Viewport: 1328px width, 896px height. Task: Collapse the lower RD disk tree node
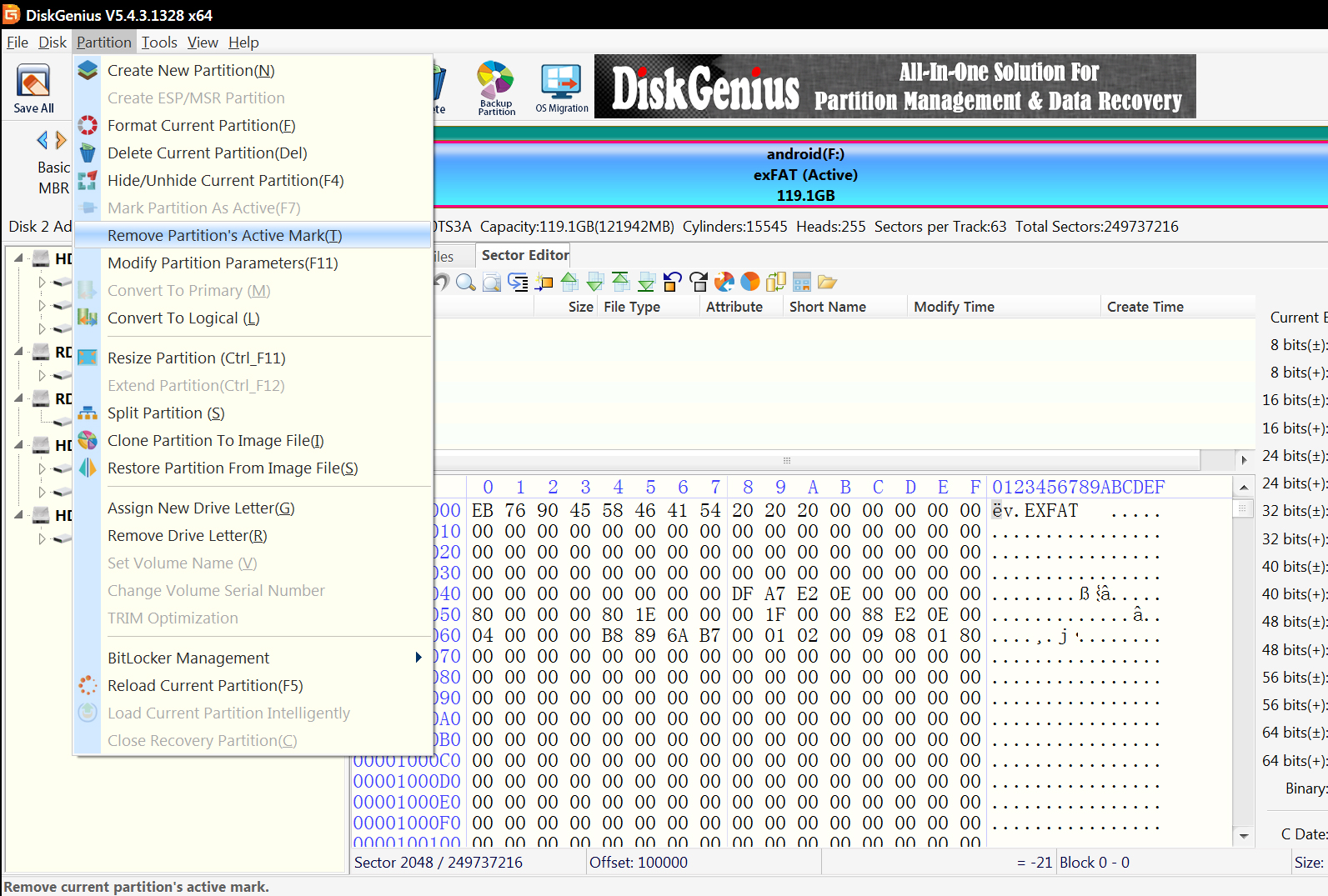pos(18,398)
